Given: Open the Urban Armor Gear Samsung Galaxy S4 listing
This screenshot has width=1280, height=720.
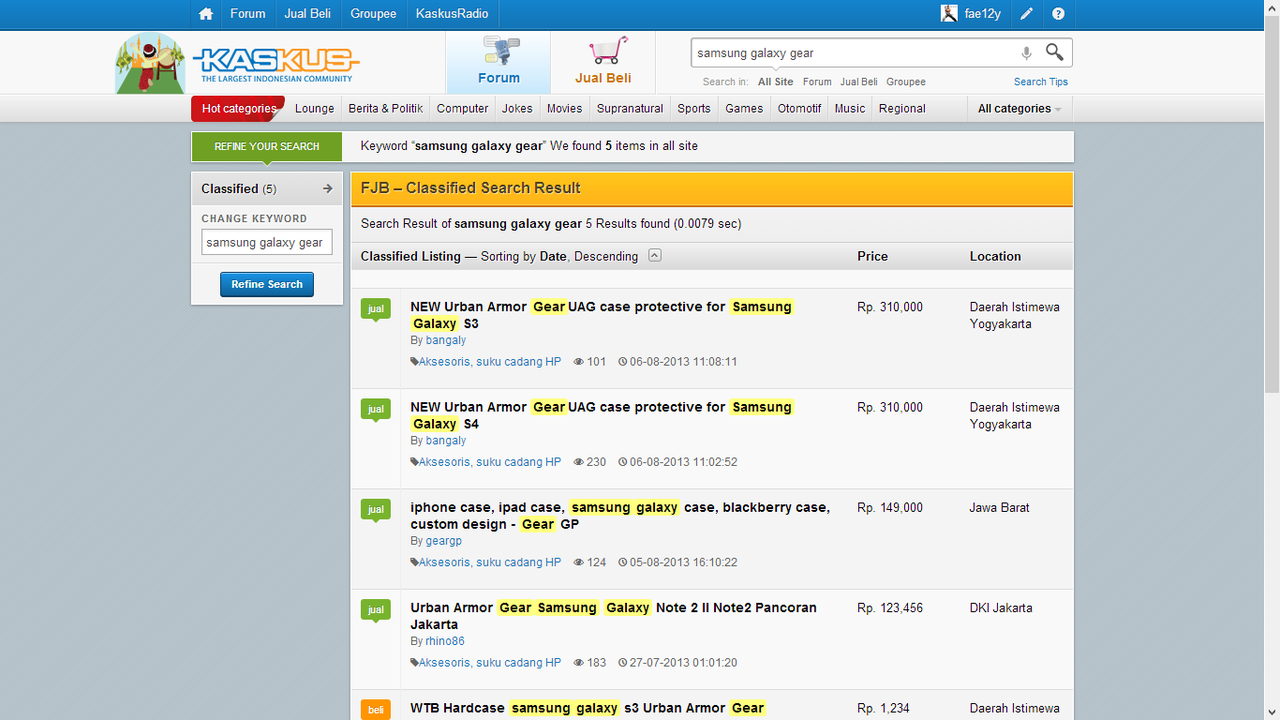Looking at the screenshot, I should pos(601,415).
